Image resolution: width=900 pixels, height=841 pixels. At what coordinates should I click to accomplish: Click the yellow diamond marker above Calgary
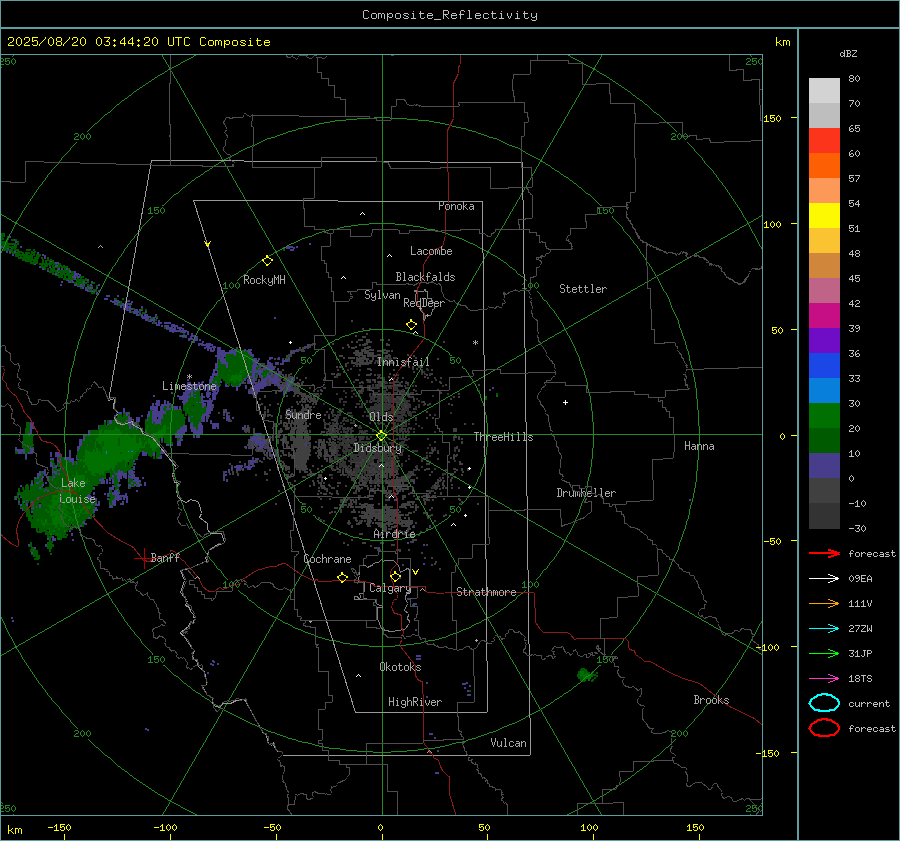[x=395, y=576]
